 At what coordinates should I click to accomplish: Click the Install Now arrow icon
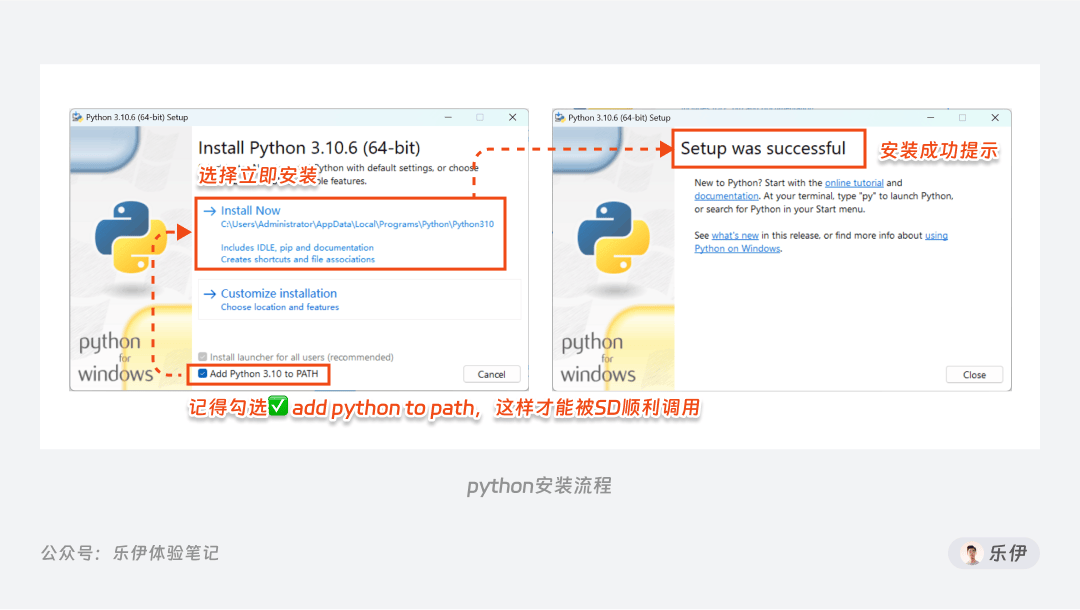pos(209,211)
